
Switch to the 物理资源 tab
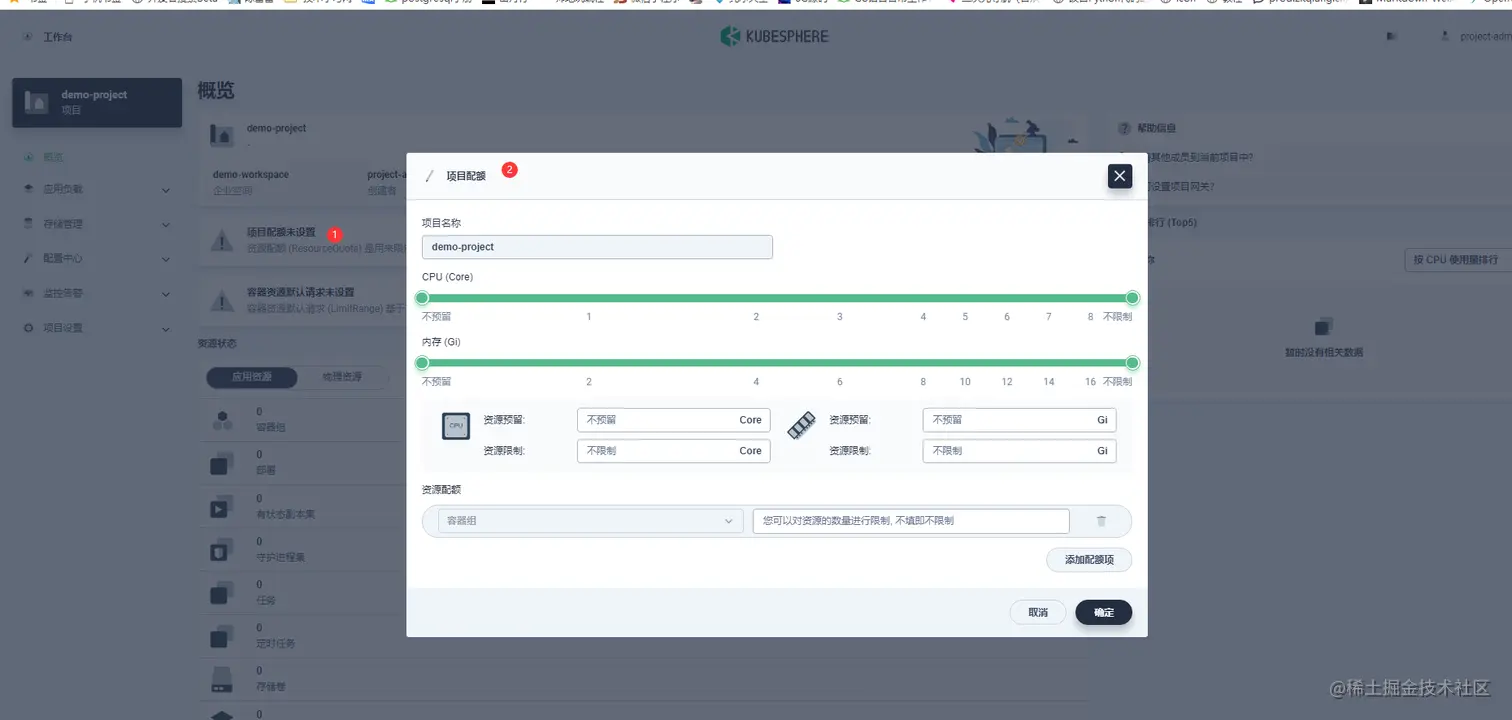[x=342, y=377]
